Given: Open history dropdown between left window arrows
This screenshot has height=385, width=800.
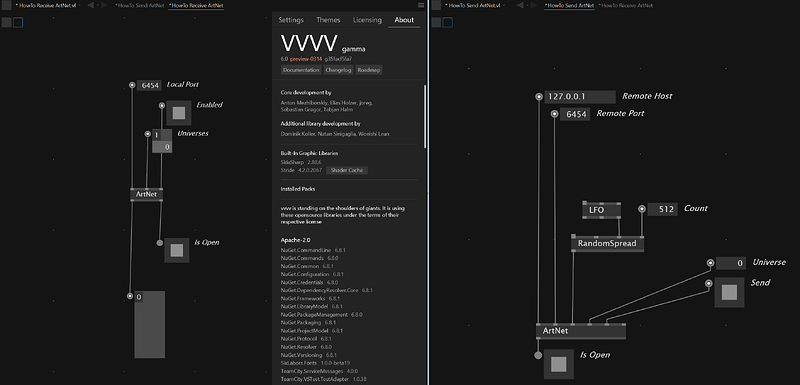Looking at the screenshot, I should click(97, 6).
